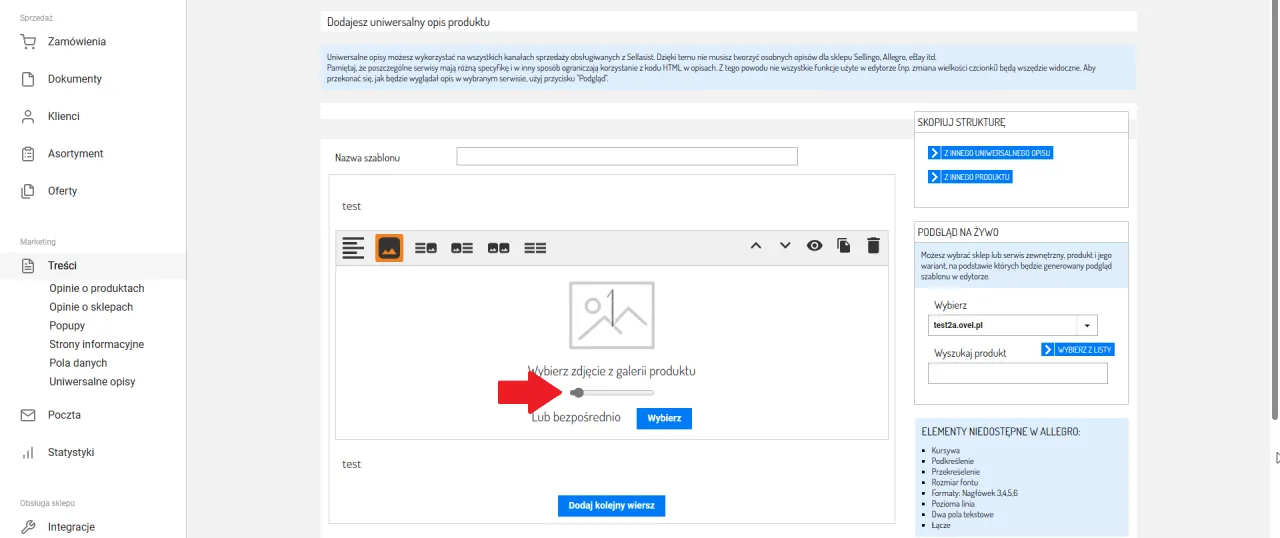Click the Wyszukaj produkt search field
The height and width of the screenshot is (538, 1280).
point(1018,374)
